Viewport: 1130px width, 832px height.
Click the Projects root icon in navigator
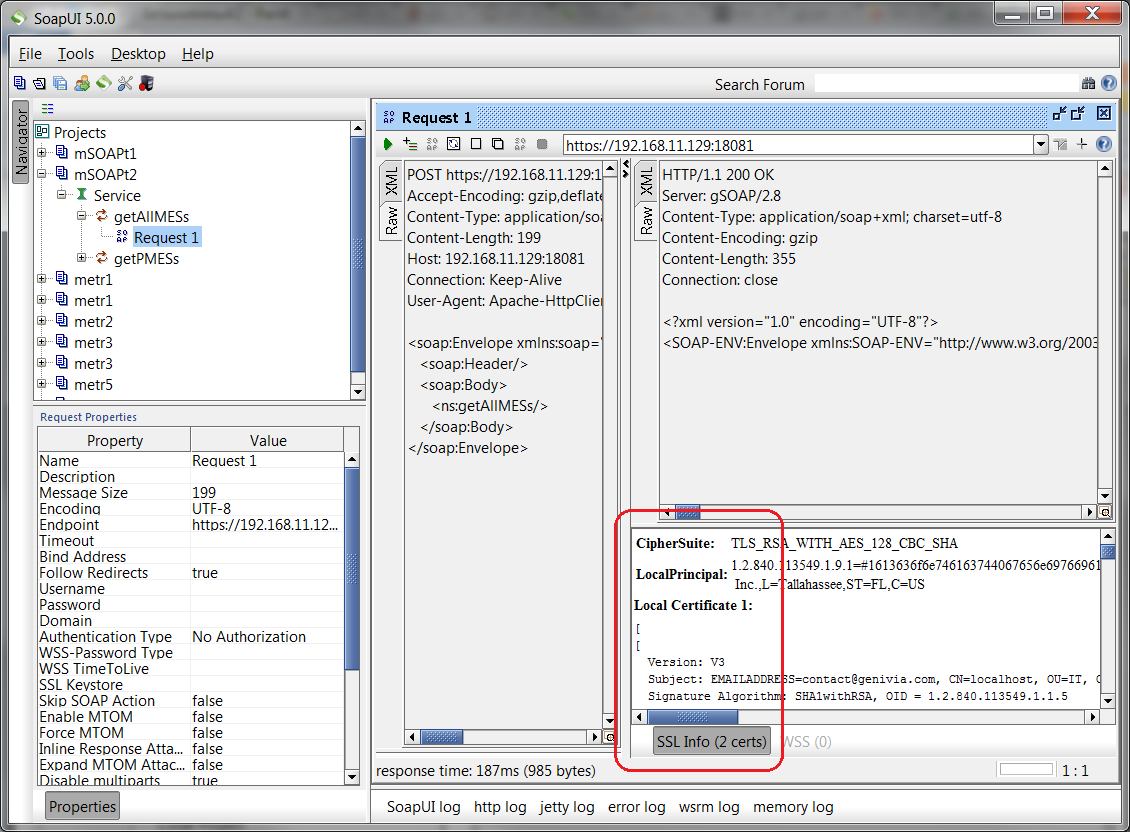point(43,132)
